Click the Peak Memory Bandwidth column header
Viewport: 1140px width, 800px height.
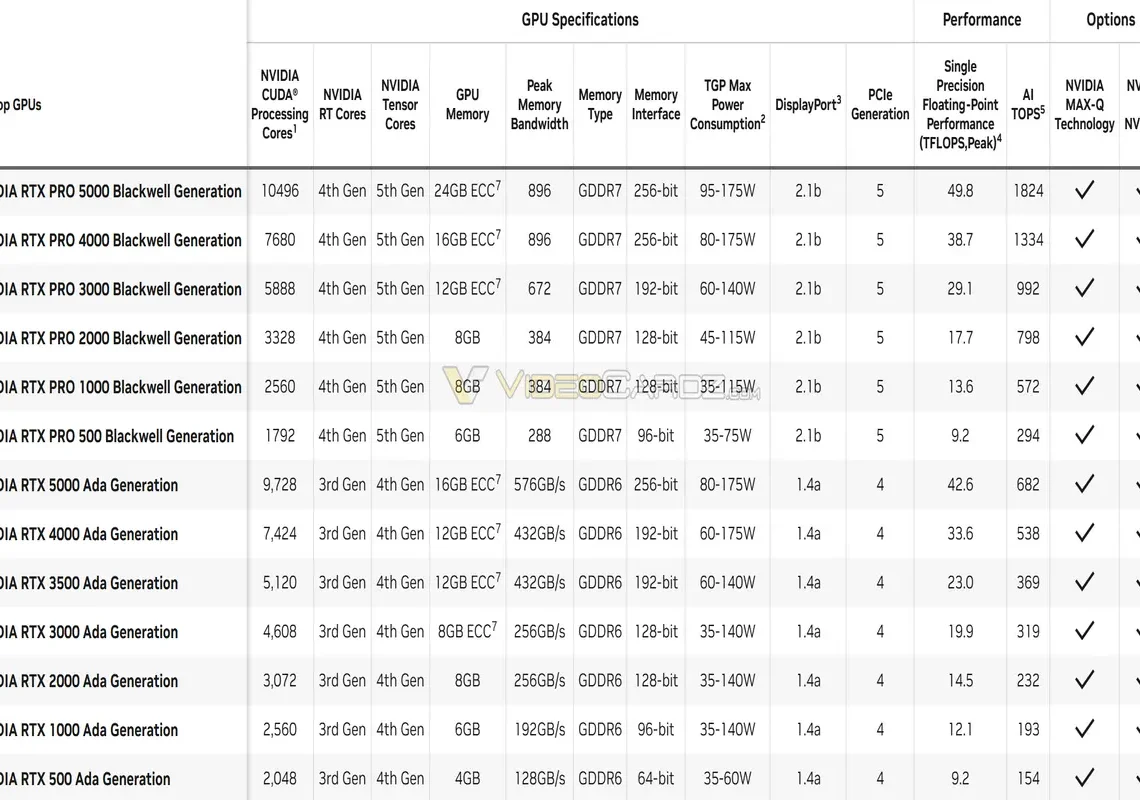539,105
